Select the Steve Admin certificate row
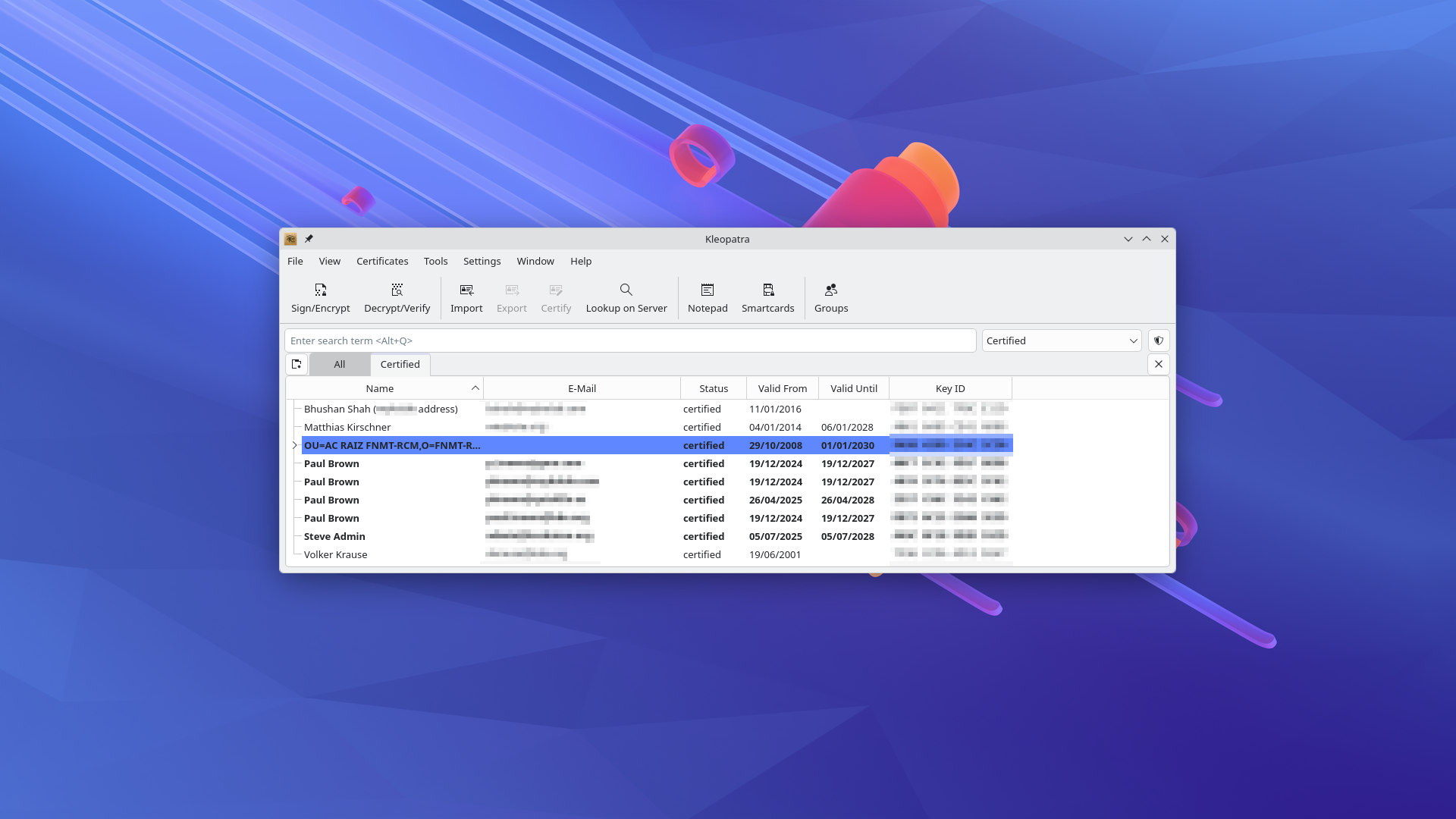Viewport: 1456px width, 819px height. (334, 536)
